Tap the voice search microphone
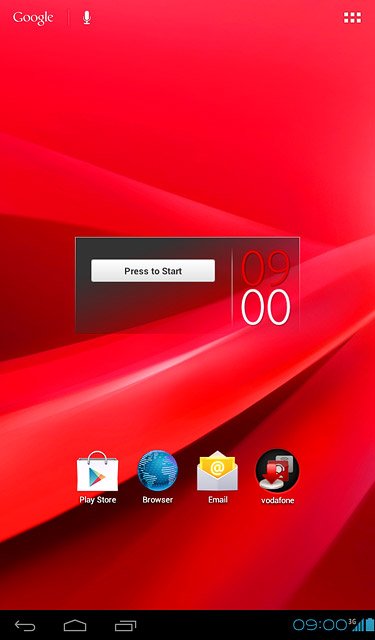Image resolution: width=375 pixels, height=640 pixels. 87,18
